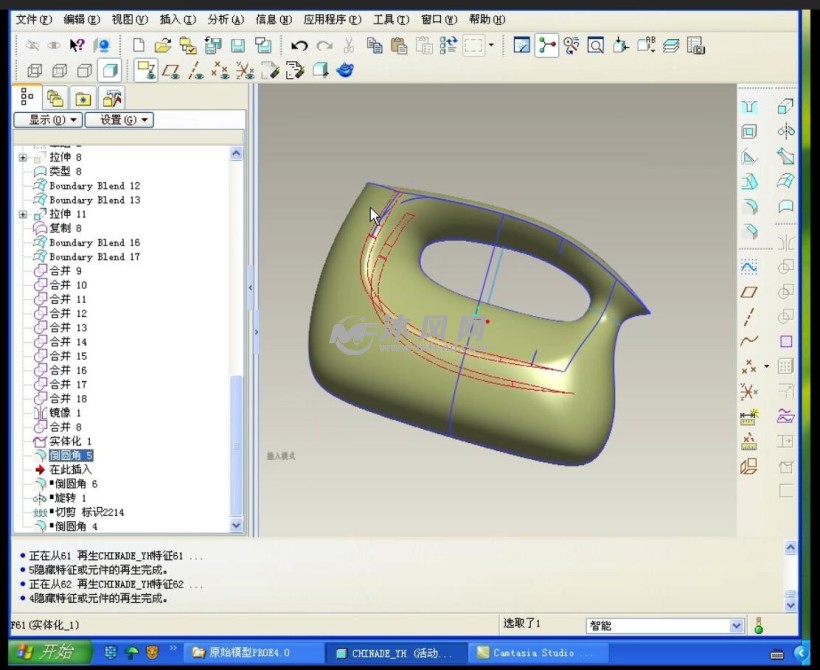Open the 编辑(E) menu

(x=82, y=19)
